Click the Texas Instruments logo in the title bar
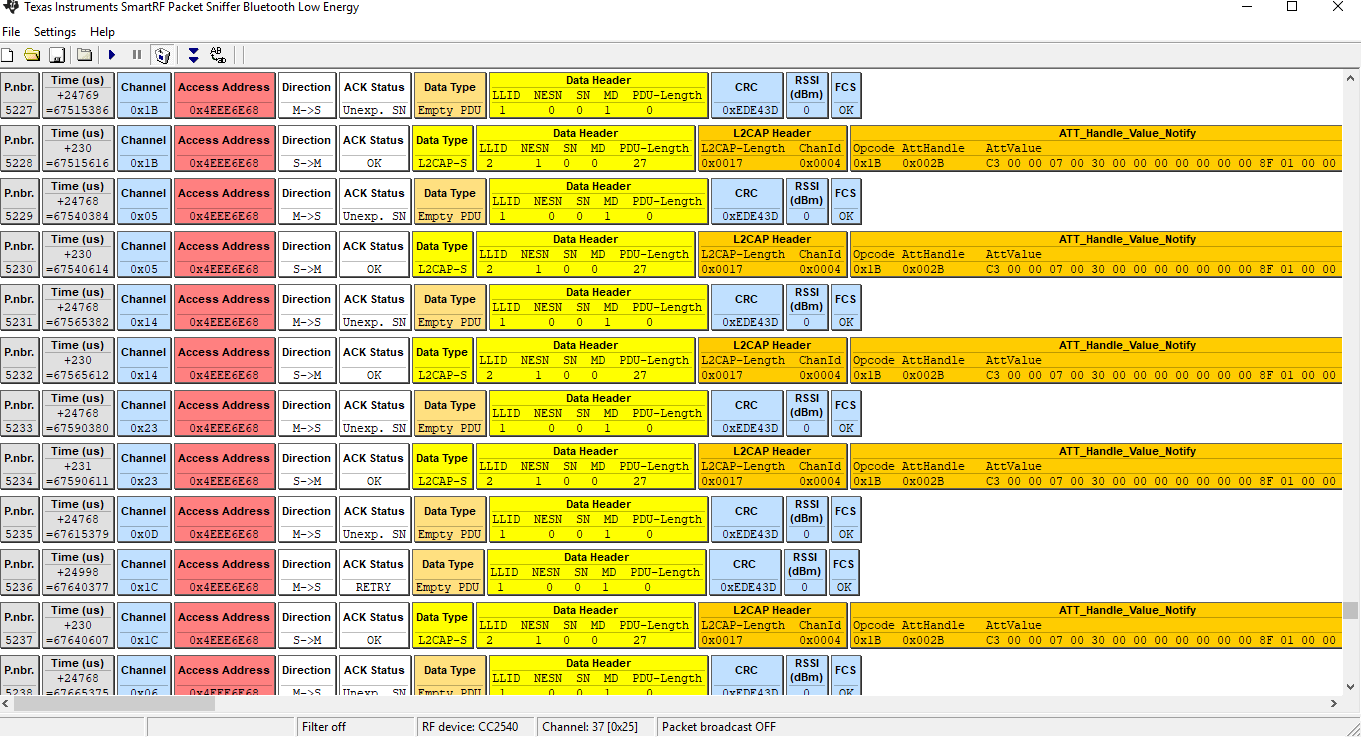 (x=10, y=8)
